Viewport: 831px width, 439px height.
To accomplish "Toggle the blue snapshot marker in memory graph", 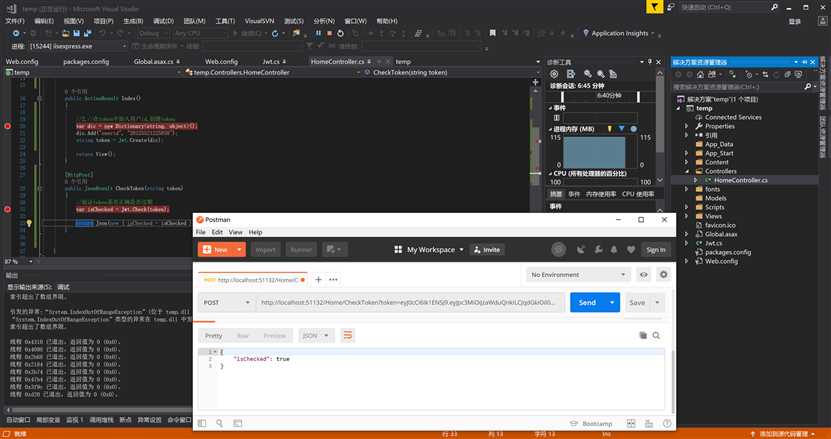I will click(622, 129).
